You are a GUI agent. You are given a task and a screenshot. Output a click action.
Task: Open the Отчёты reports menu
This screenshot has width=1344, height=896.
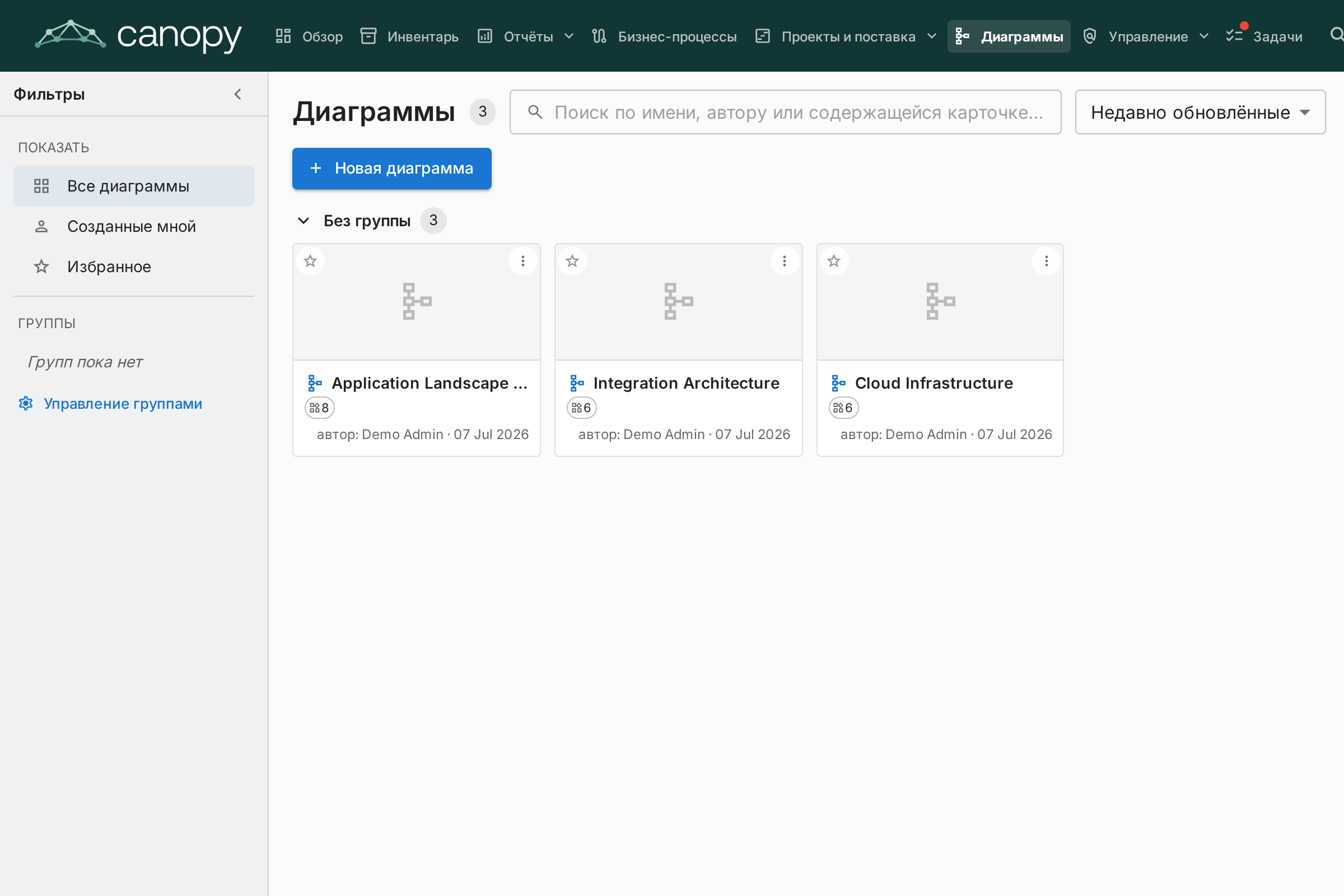tap(526, 36)
